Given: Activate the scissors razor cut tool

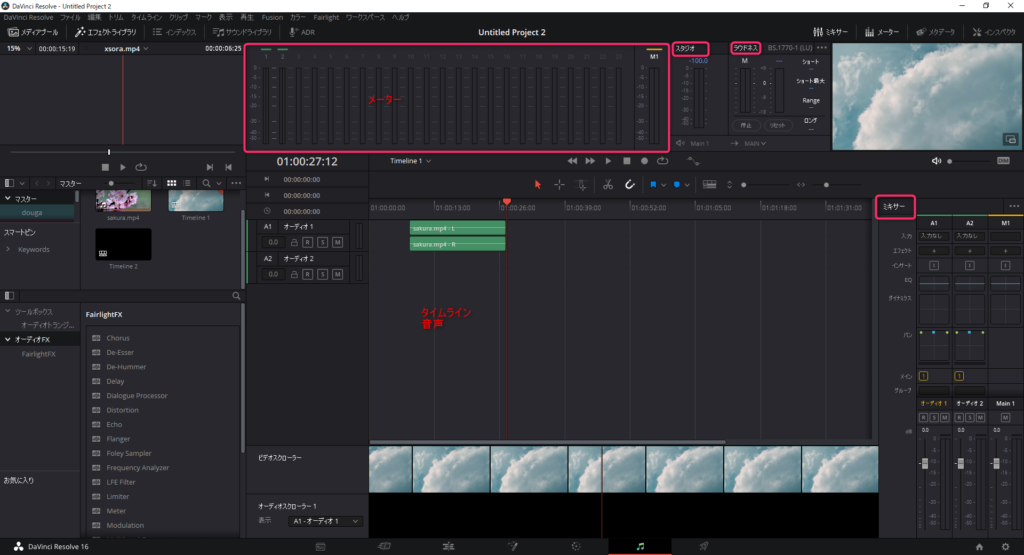Looking at the screenshot, I should click(x=608, y=185).
